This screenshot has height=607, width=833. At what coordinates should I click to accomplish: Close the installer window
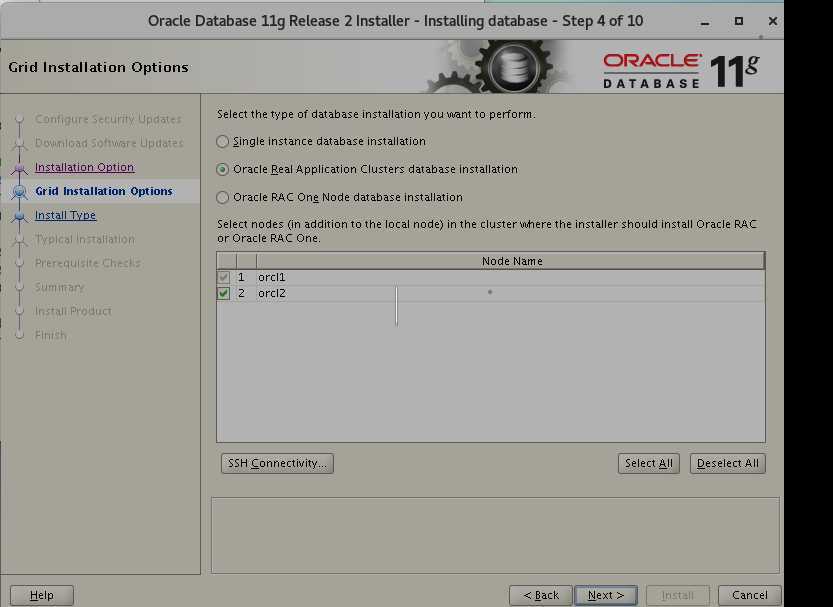click(773, 21)
